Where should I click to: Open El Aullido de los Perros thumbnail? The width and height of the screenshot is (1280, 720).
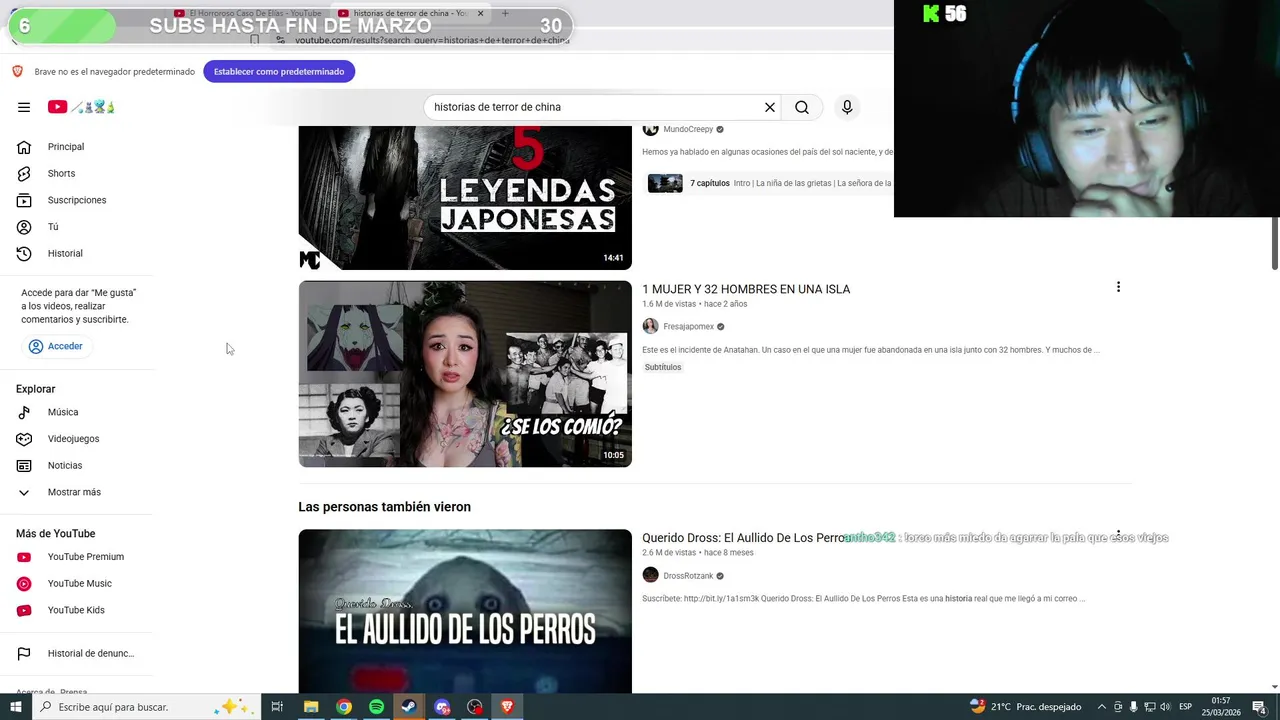coord(465,611)
